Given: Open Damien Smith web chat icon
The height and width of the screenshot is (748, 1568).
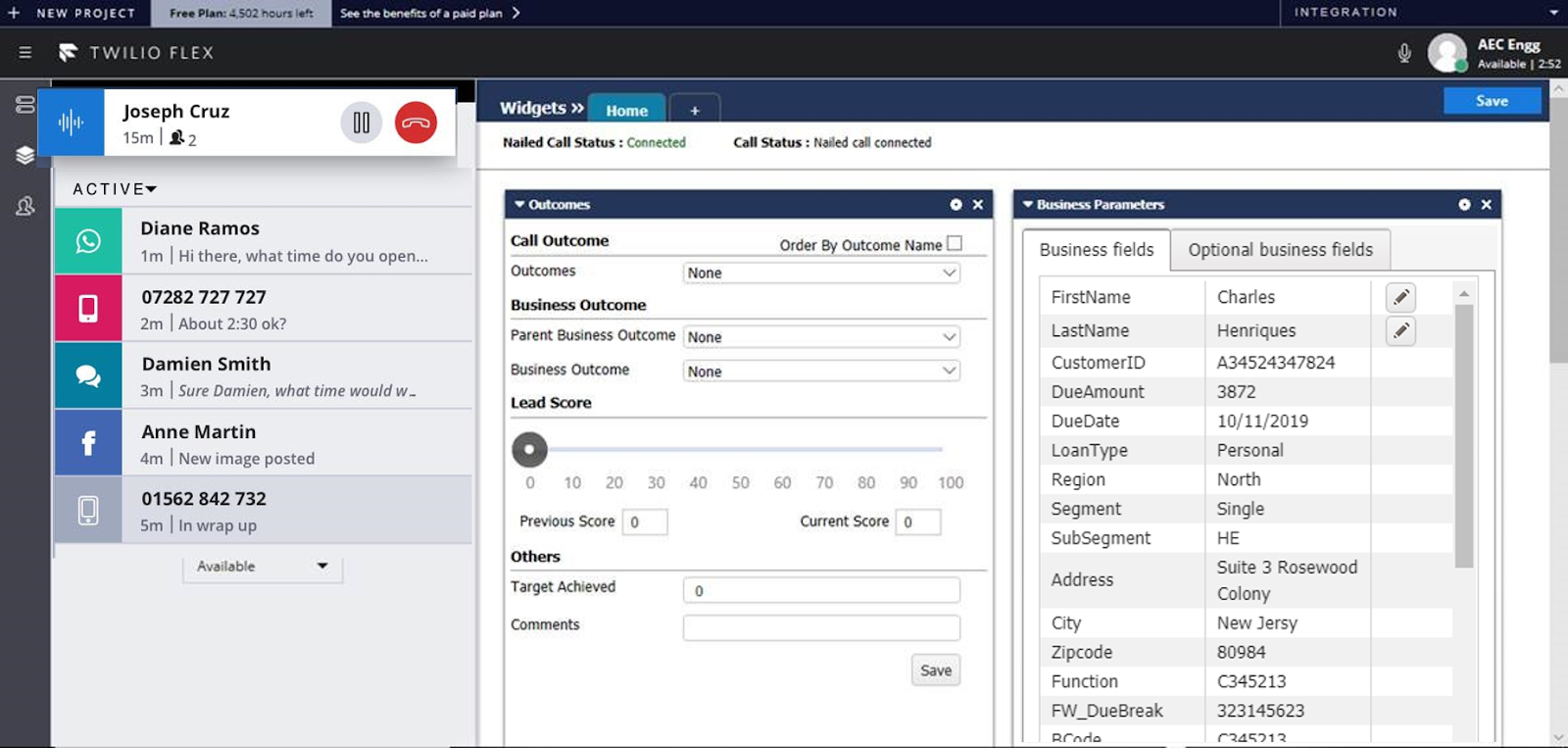Looking at the screenshot, I should tap(88, 375).
